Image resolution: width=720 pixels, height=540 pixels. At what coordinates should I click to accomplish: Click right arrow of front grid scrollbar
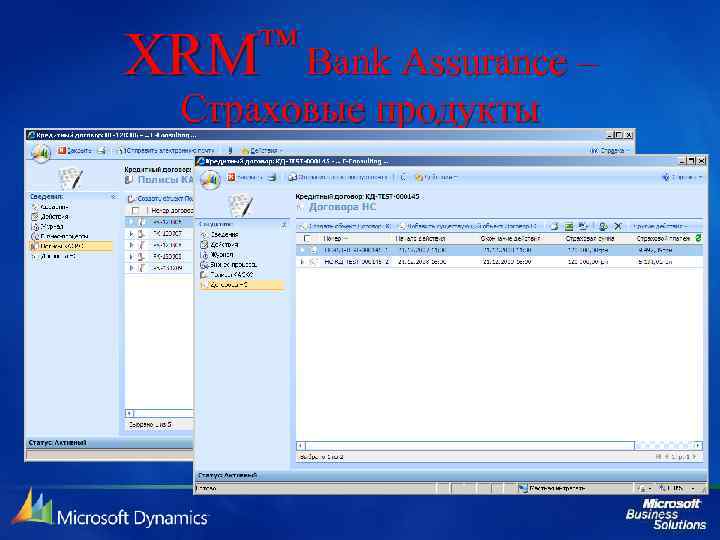click(x=698, y=445)
